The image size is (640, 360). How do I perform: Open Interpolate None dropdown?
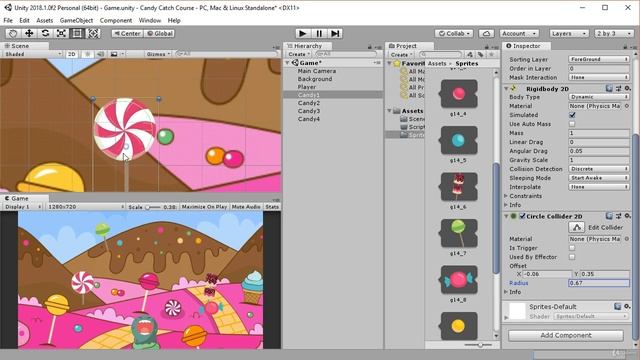tap(599, 187)
